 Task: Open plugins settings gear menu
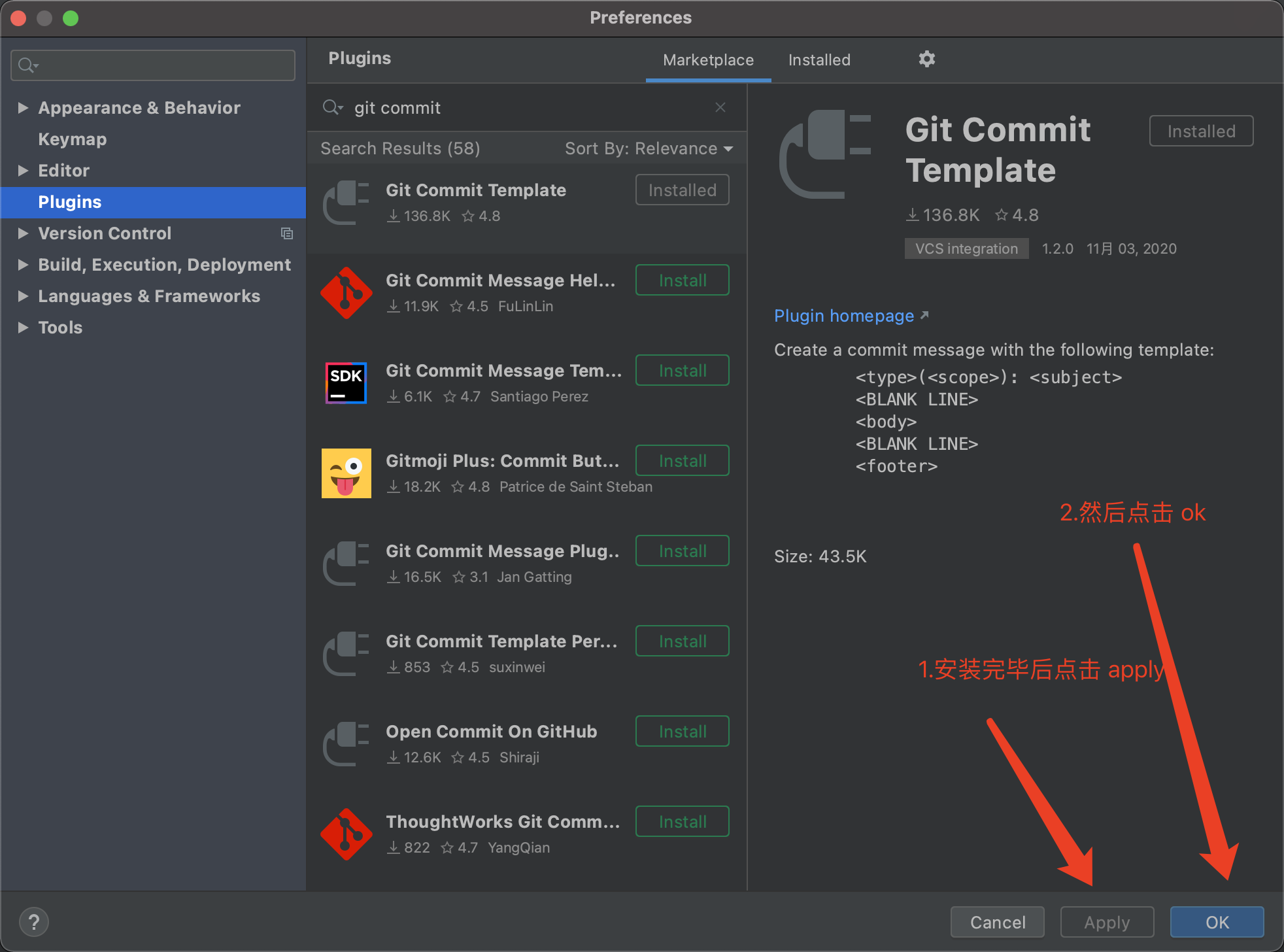click(x=926, y=59)
